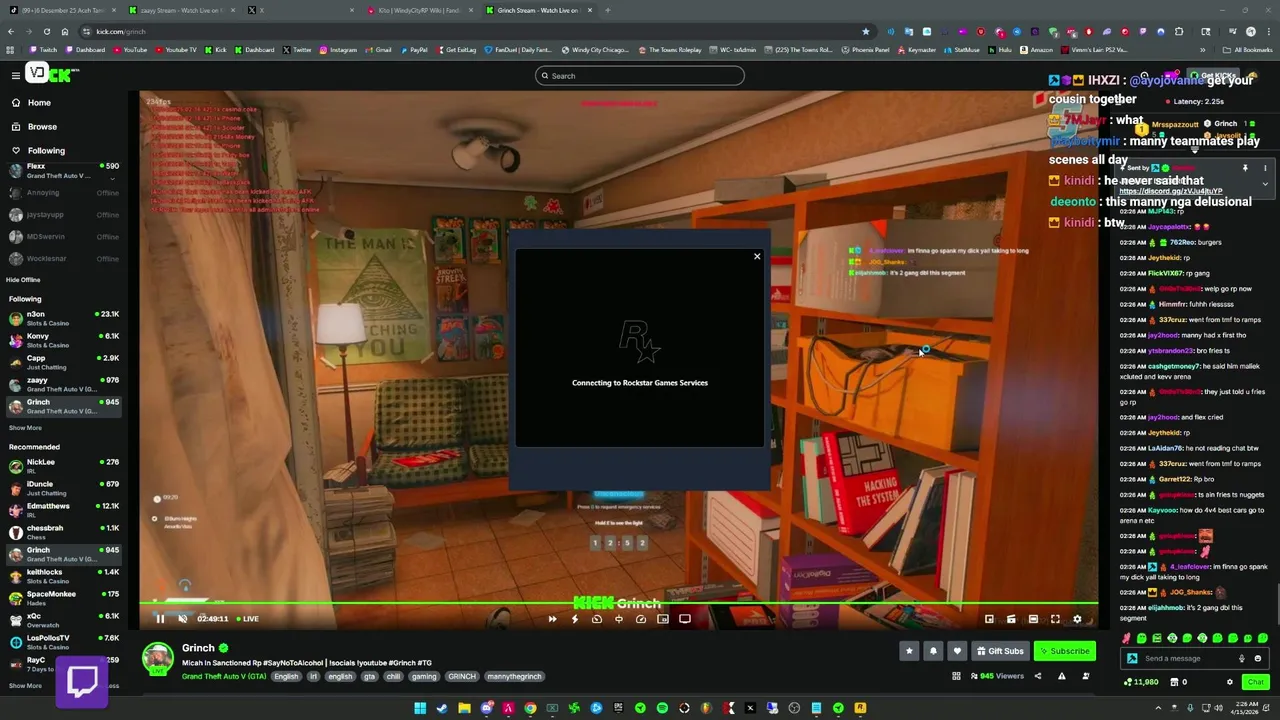Click the Kick search field
The height and width of the screenshot is (720, 1280).
click(640, 76)
